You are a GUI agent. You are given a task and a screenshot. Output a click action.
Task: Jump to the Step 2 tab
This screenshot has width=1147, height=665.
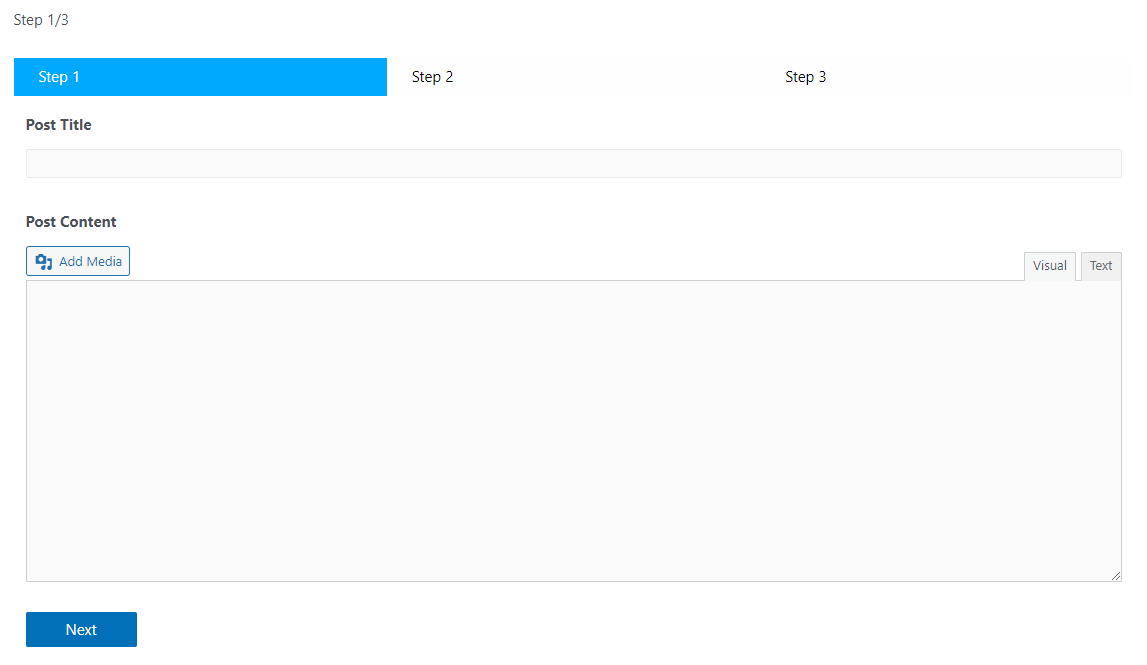(x=574, y=77)
